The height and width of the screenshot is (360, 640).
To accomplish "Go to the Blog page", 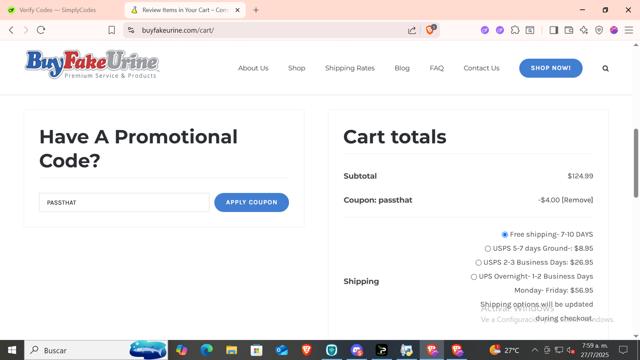I will [x=402, y=68].
